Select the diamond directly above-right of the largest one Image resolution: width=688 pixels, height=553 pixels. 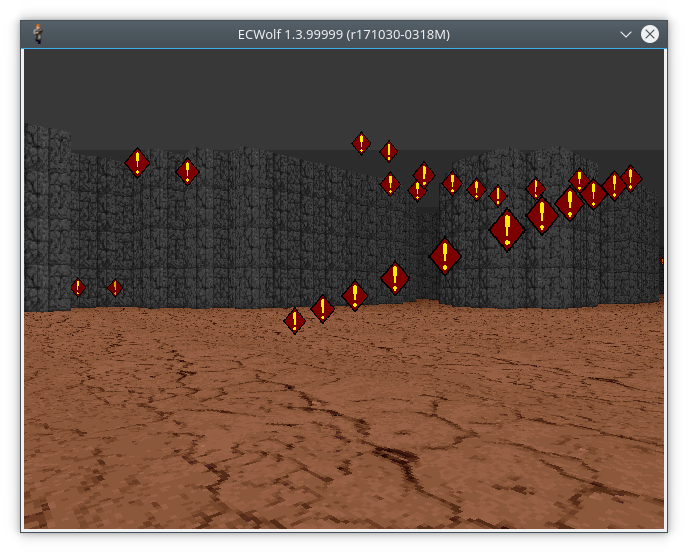click(x=542, y=214)
